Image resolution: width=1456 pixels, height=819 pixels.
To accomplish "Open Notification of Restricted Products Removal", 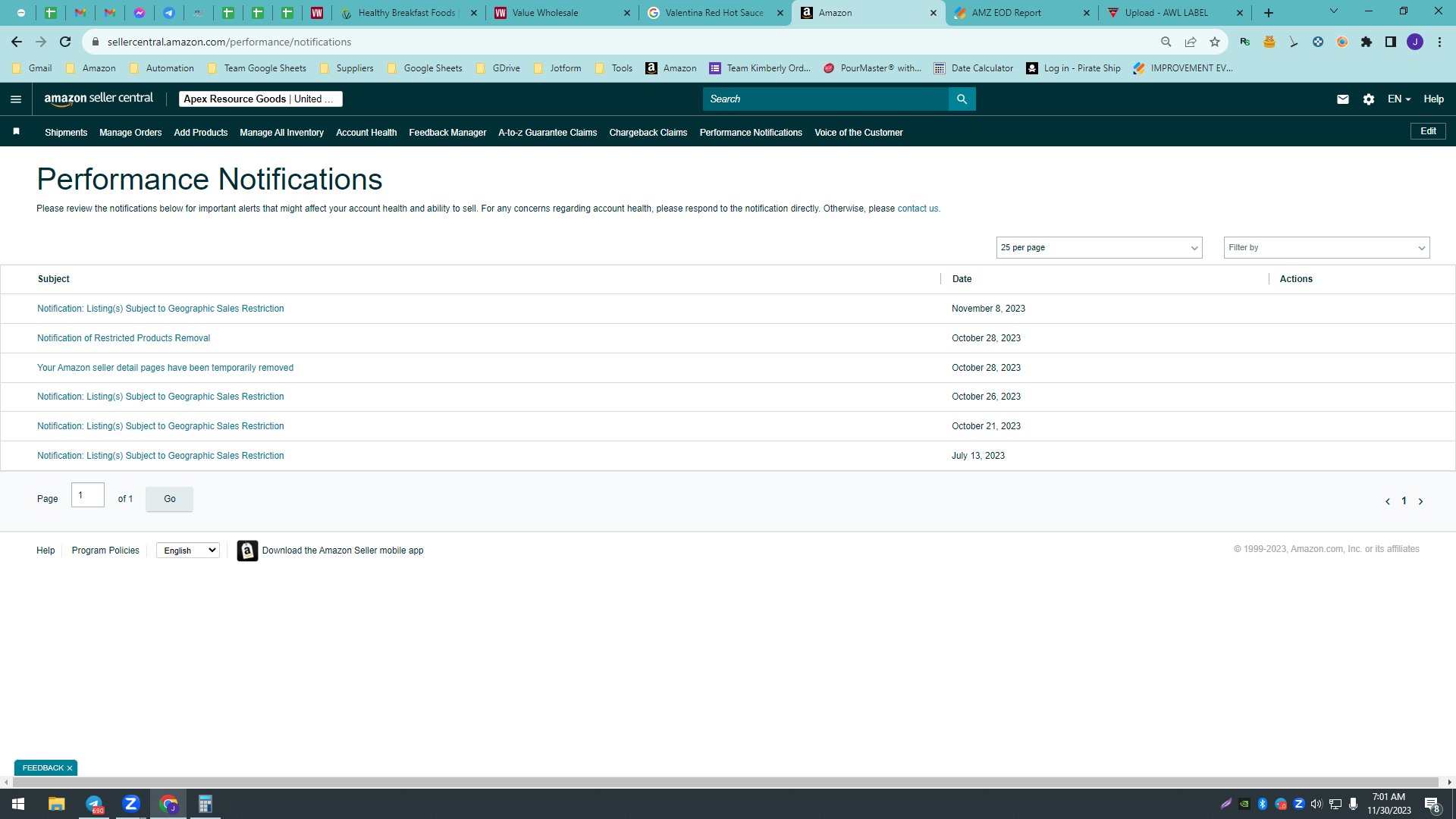I will (x=124, y=338).
